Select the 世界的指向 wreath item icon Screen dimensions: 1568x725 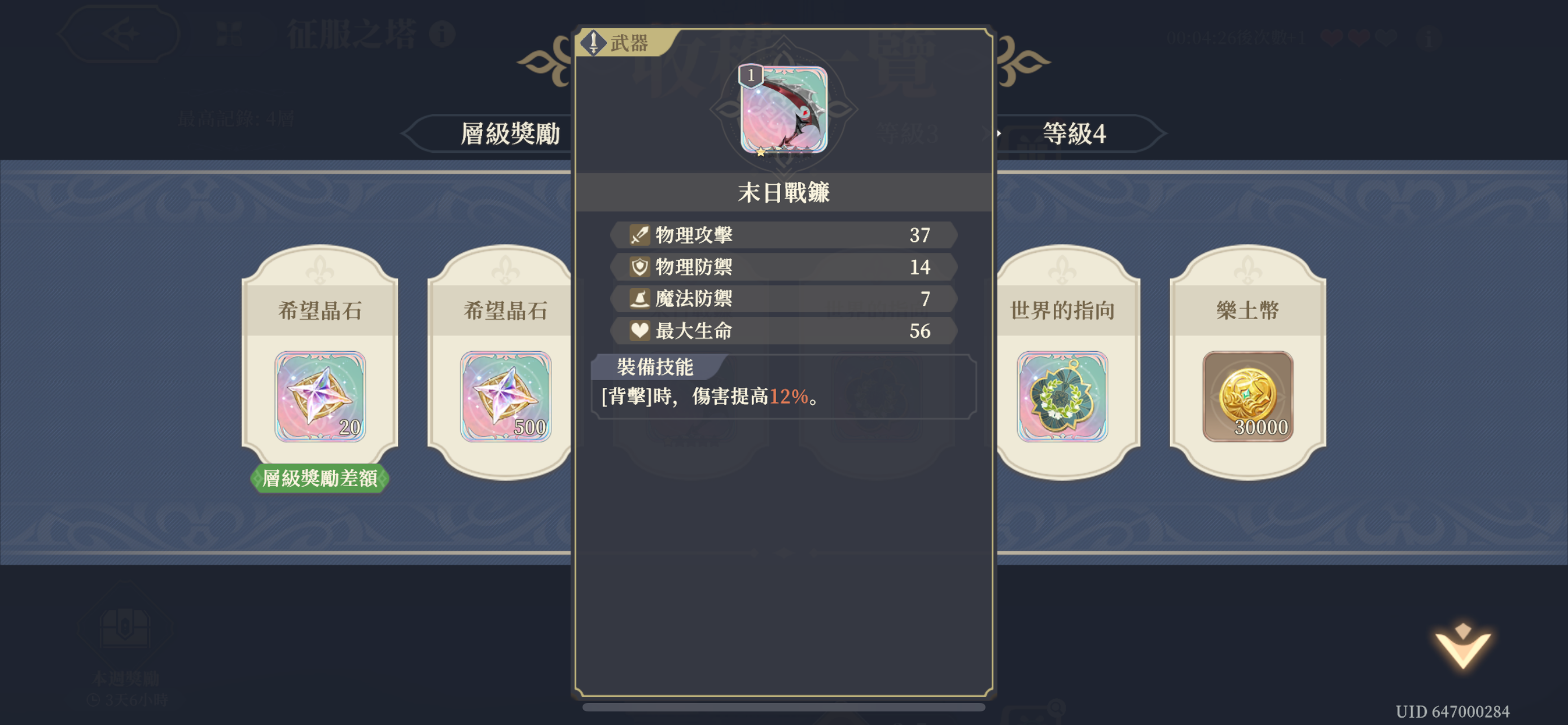[1062, 396]
